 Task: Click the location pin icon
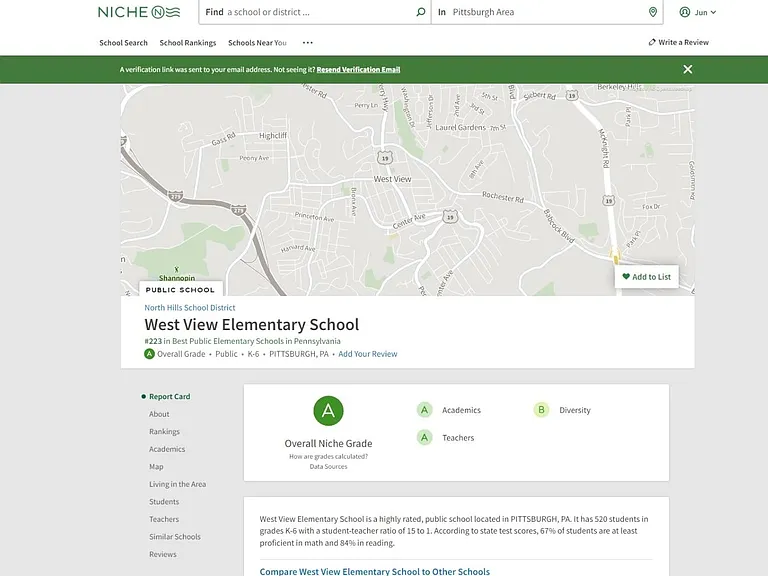pos(652,12)
